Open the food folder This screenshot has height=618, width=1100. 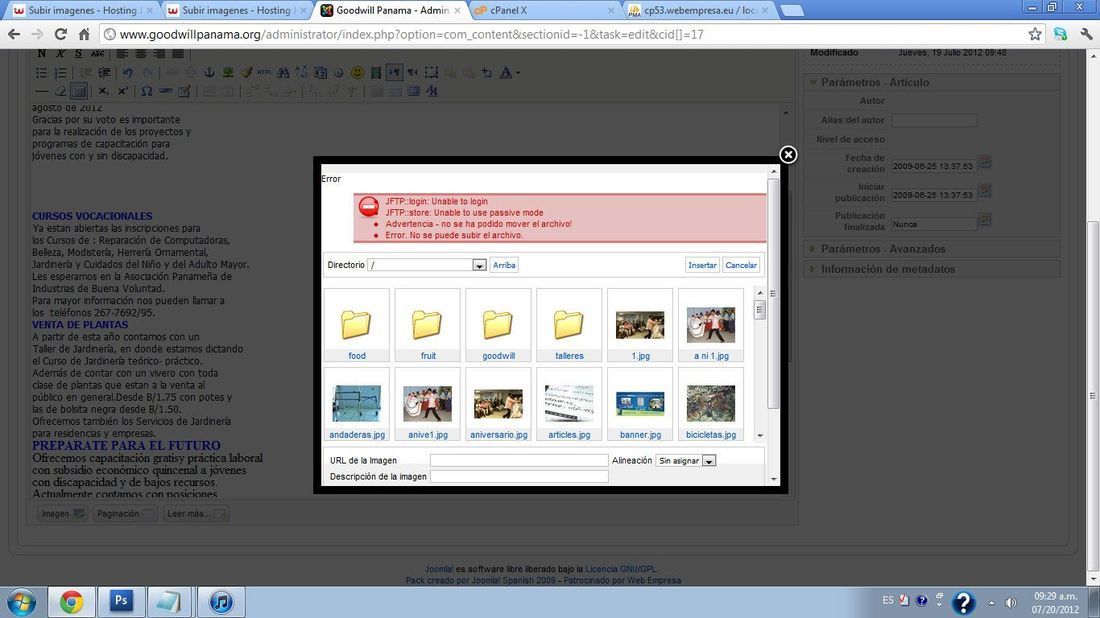click(356, 325)
